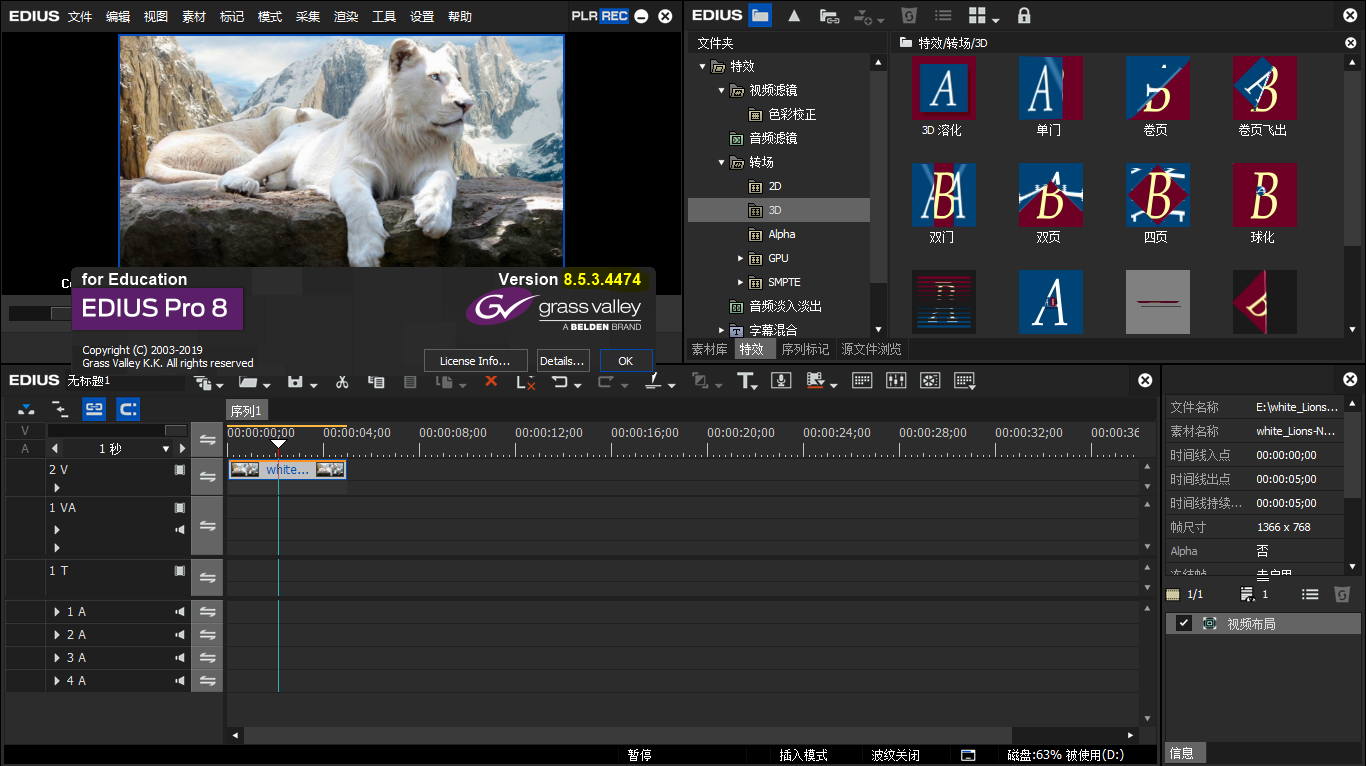Screen dimensions: 1366x766
Task: Click the up triangle icon in effects toolbar
Action: coord(794,15)
